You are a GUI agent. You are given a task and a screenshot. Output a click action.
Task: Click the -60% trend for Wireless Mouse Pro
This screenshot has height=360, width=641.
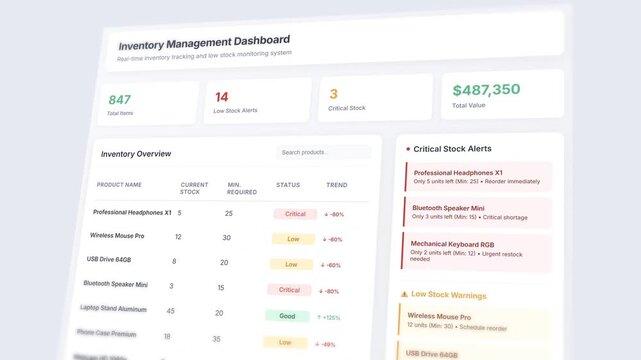click(x=332, y=239)
